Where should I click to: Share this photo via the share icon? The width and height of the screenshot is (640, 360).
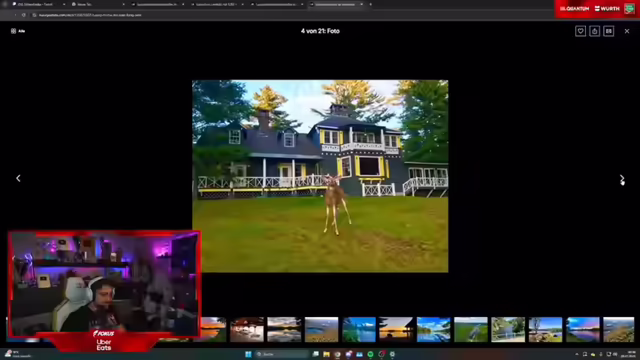(594, 31)
